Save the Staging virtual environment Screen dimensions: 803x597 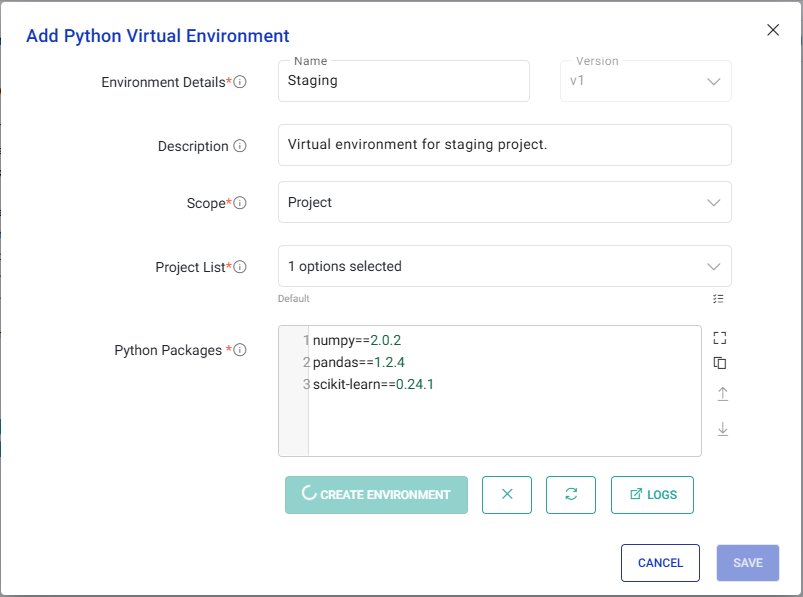pos(747,563)
